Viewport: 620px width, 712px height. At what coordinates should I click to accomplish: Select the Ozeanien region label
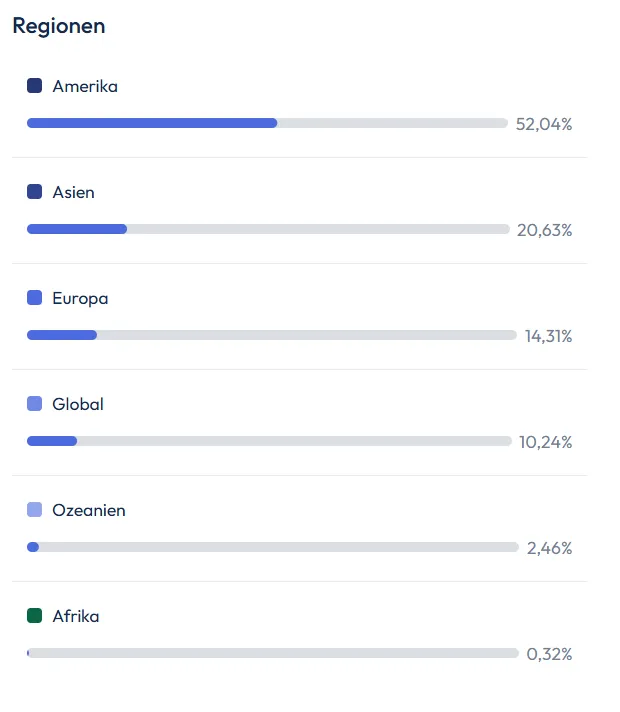tap(89, 510)
